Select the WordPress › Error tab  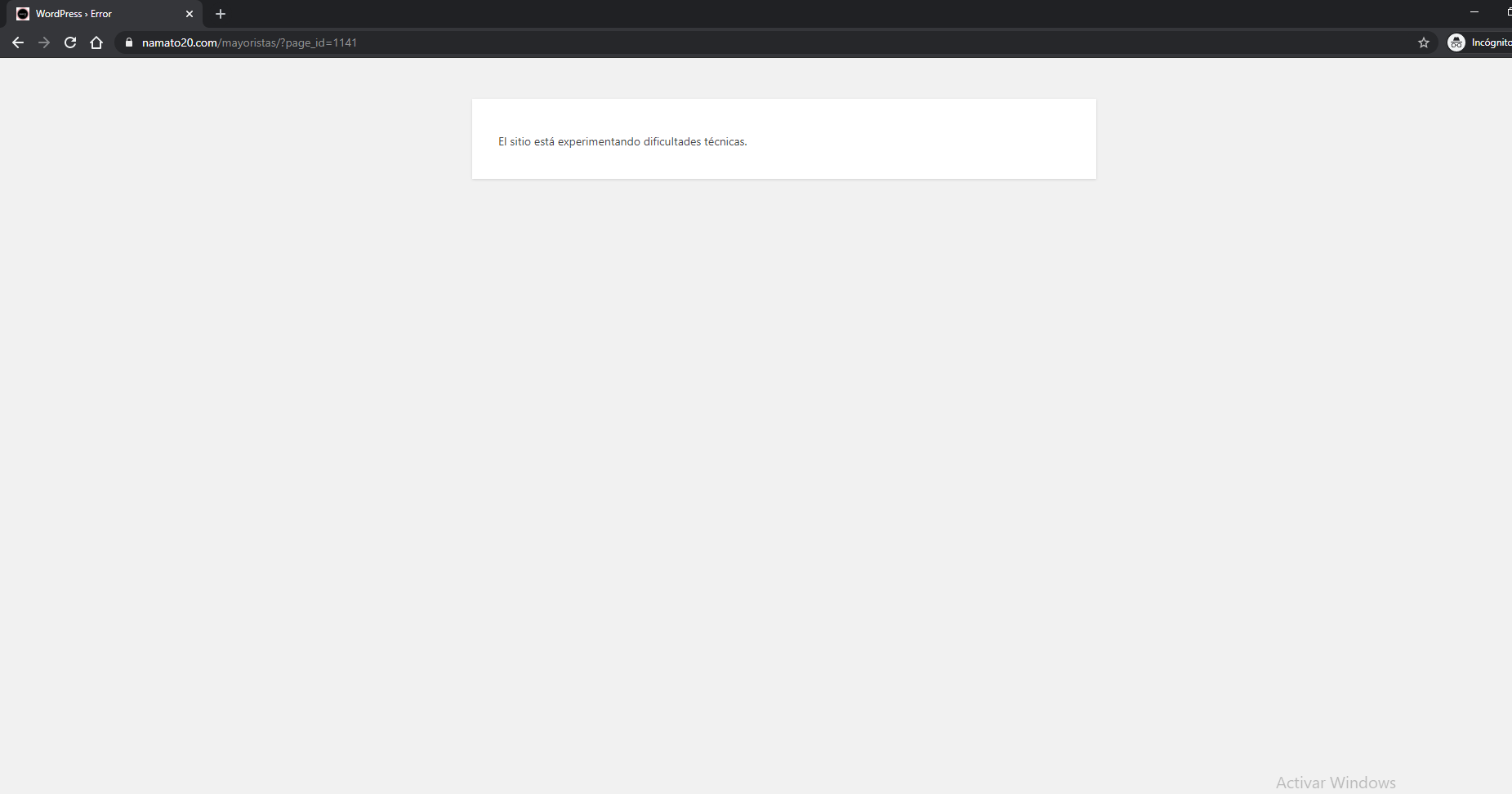(105, 14)
